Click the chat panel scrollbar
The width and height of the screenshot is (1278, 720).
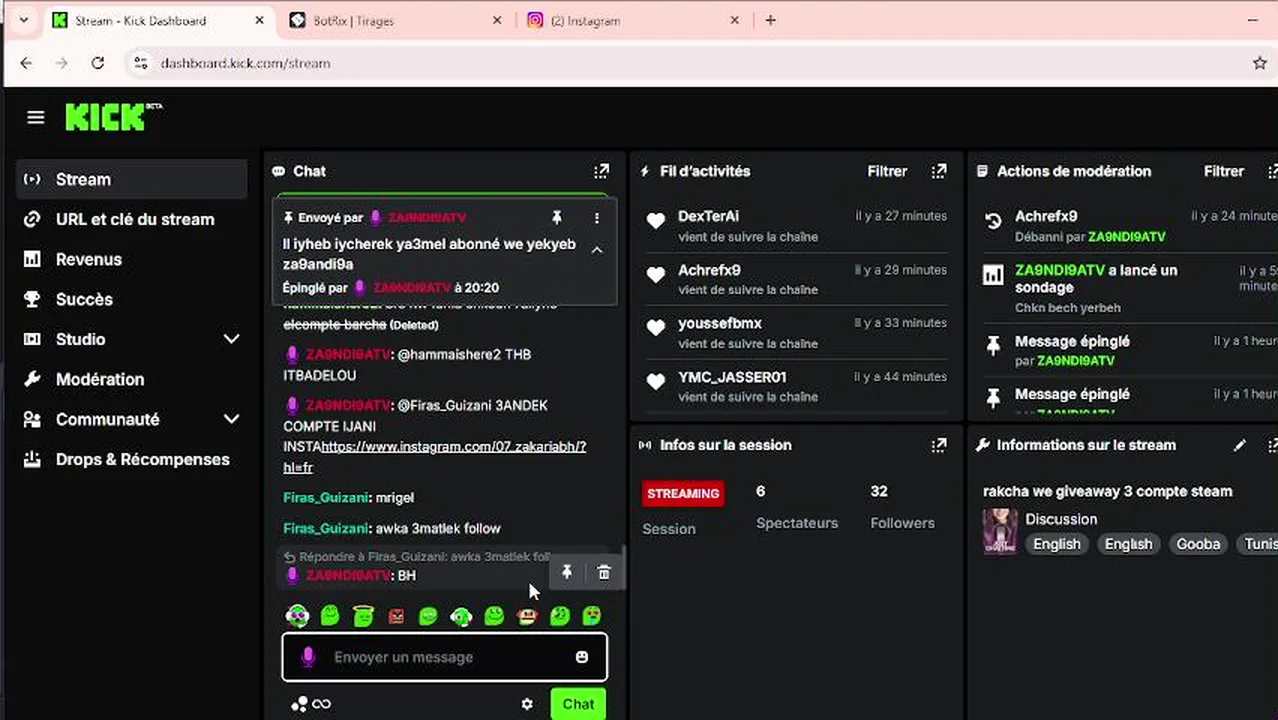(623, 567)
